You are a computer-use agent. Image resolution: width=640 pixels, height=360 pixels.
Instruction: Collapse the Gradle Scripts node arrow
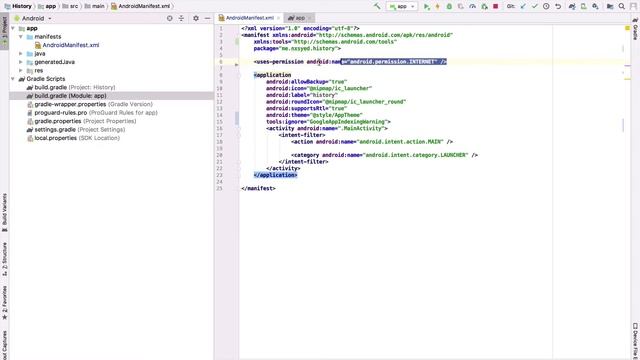[13, 79]
